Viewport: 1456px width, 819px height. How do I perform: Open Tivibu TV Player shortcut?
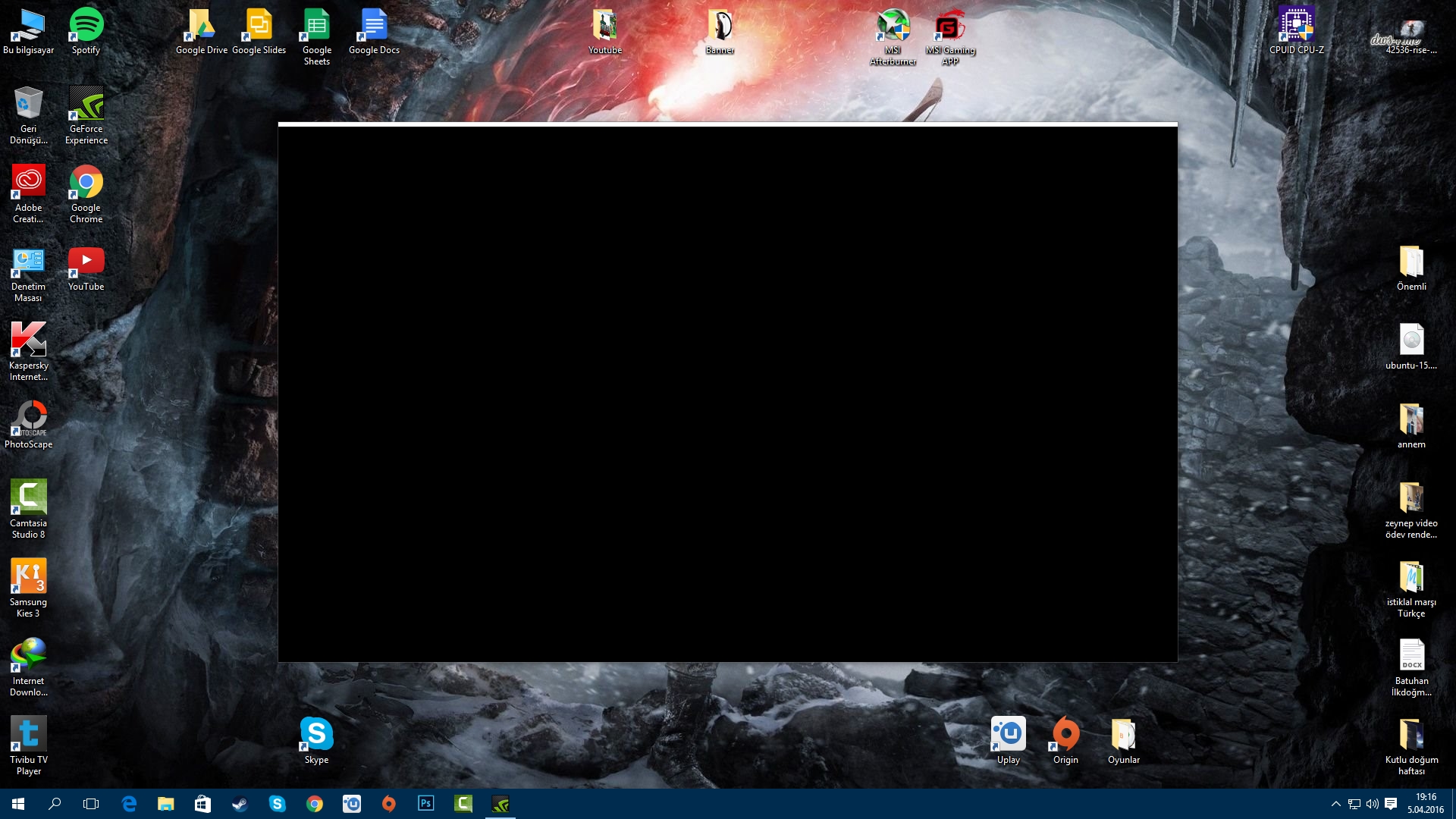click(29, 746)
